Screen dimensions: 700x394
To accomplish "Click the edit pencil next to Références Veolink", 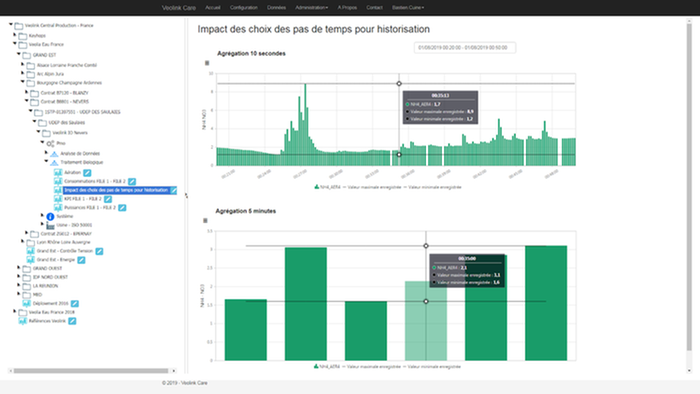I will coord(72,321).
